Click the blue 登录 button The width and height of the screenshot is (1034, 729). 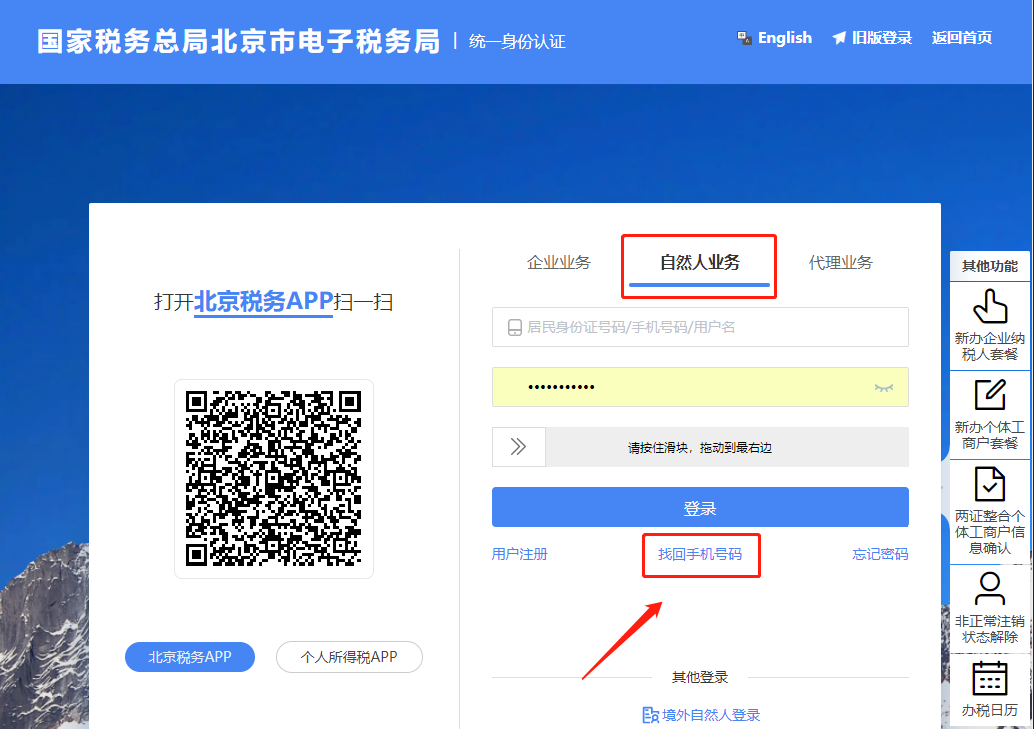(700, 508)
